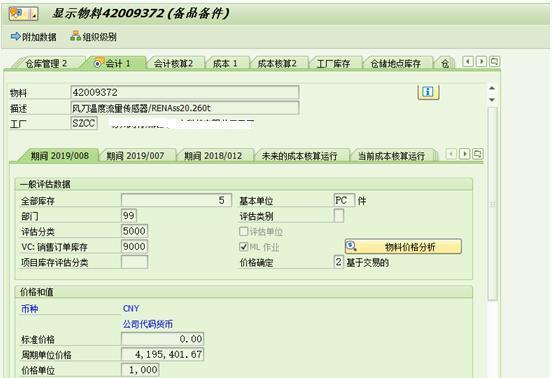Click the 基本单位 field PC
The height and width of the screenshot is (378, 552).
(344, 200)
